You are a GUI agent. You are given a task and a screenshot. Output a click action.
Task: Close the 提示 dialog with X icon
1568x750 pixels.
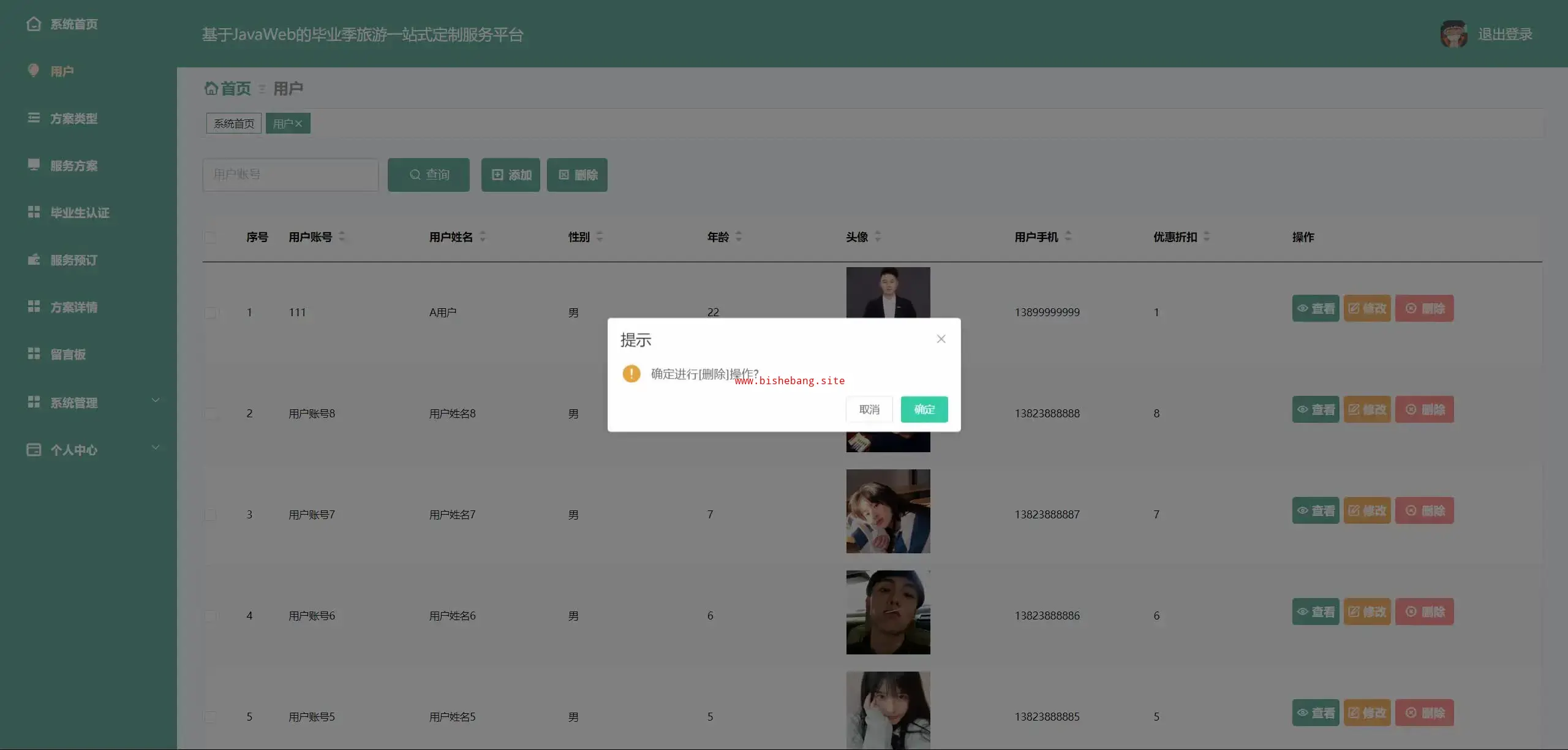coord(941,339)
